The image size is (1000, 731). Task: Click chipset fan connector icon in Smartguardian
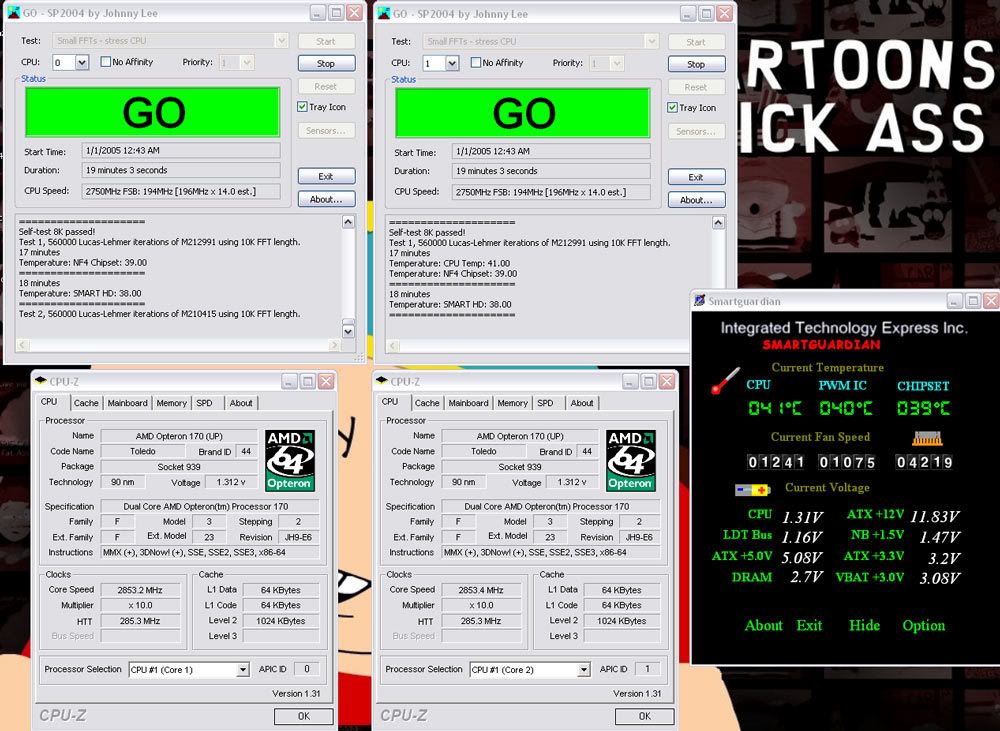927,438
